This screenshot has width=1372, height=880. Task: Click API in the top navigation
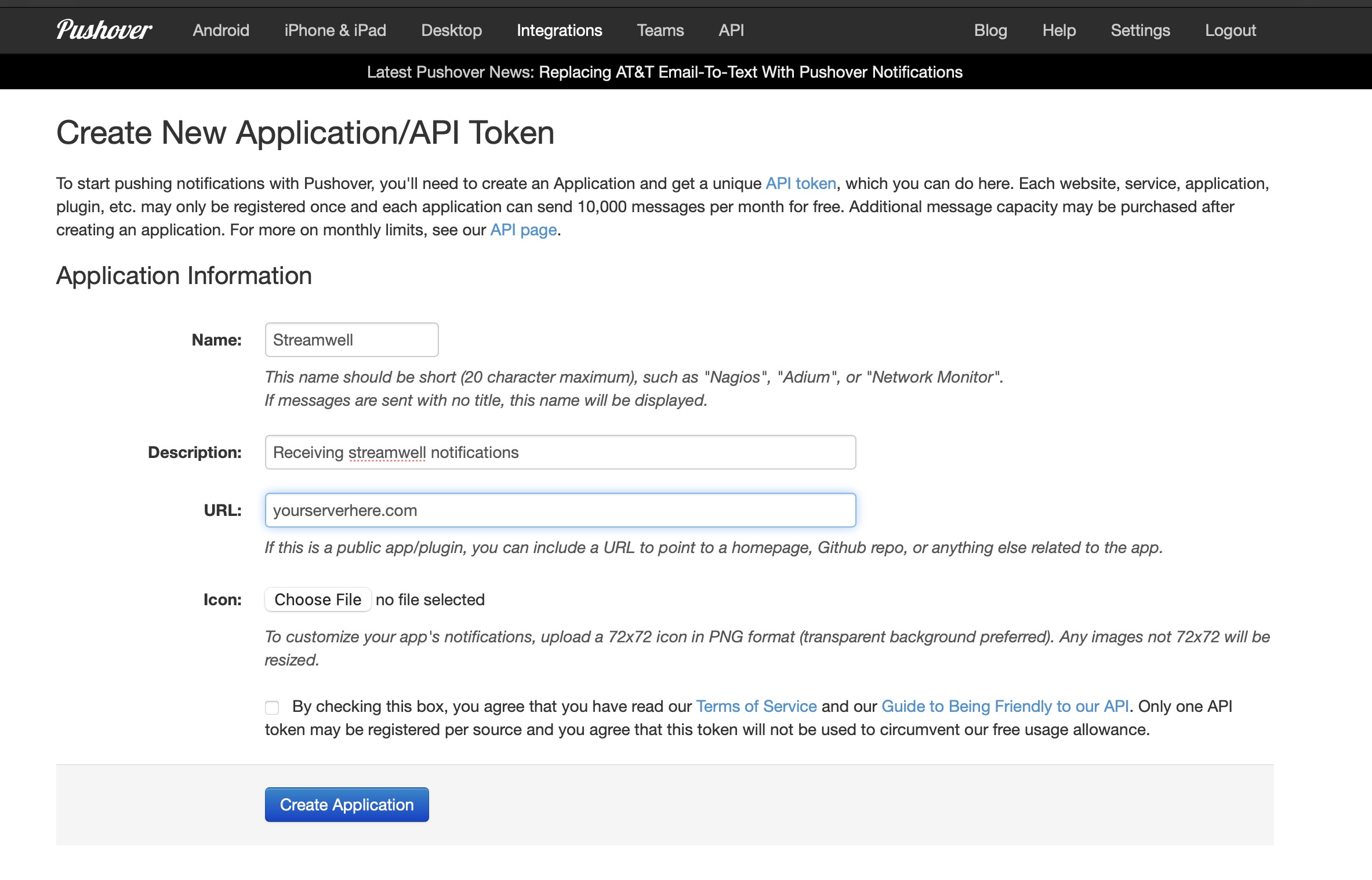click(731, 30)
